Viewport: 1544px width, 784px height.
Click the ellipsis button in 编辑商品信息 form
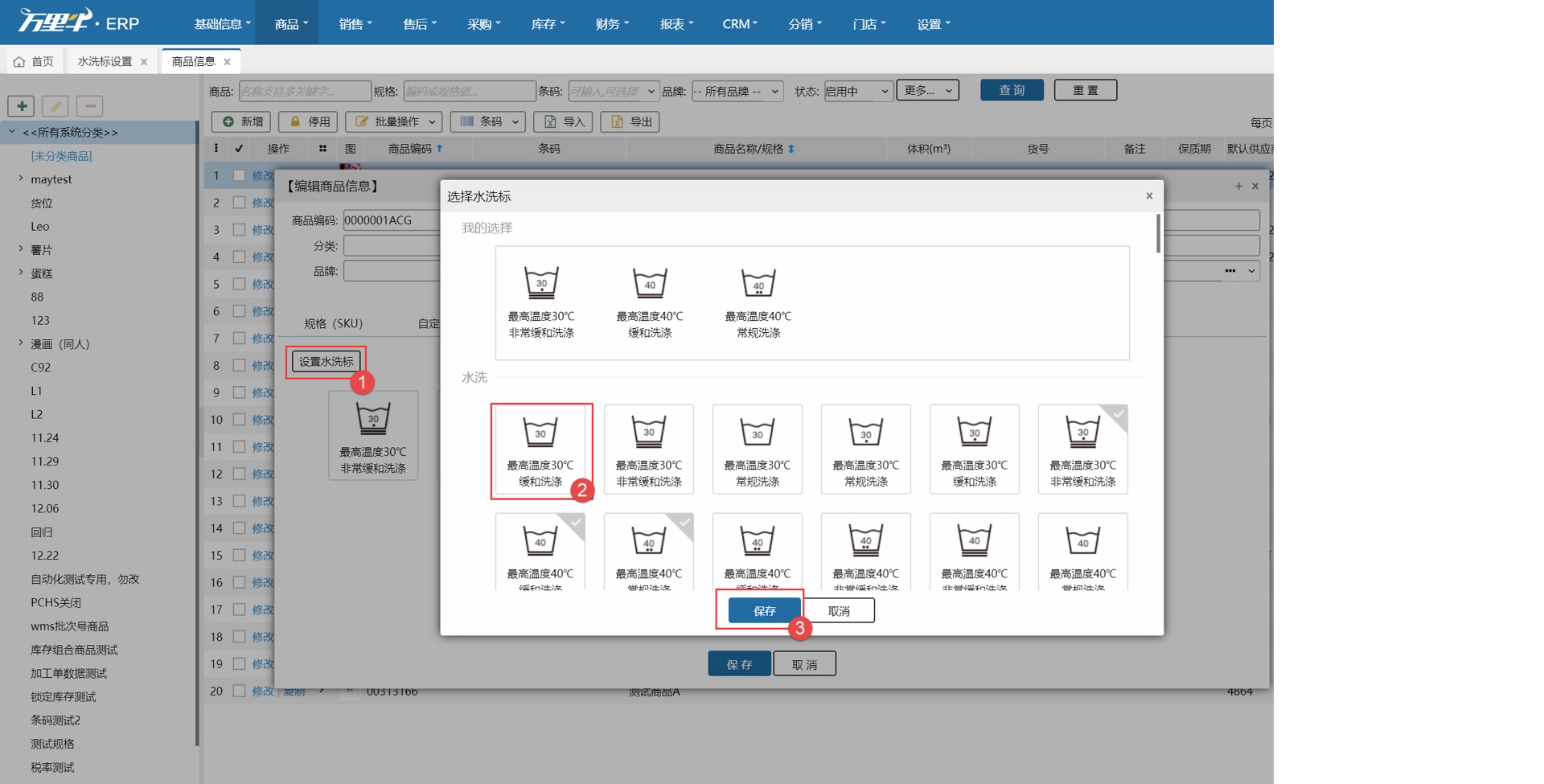tap(1230, 271)
